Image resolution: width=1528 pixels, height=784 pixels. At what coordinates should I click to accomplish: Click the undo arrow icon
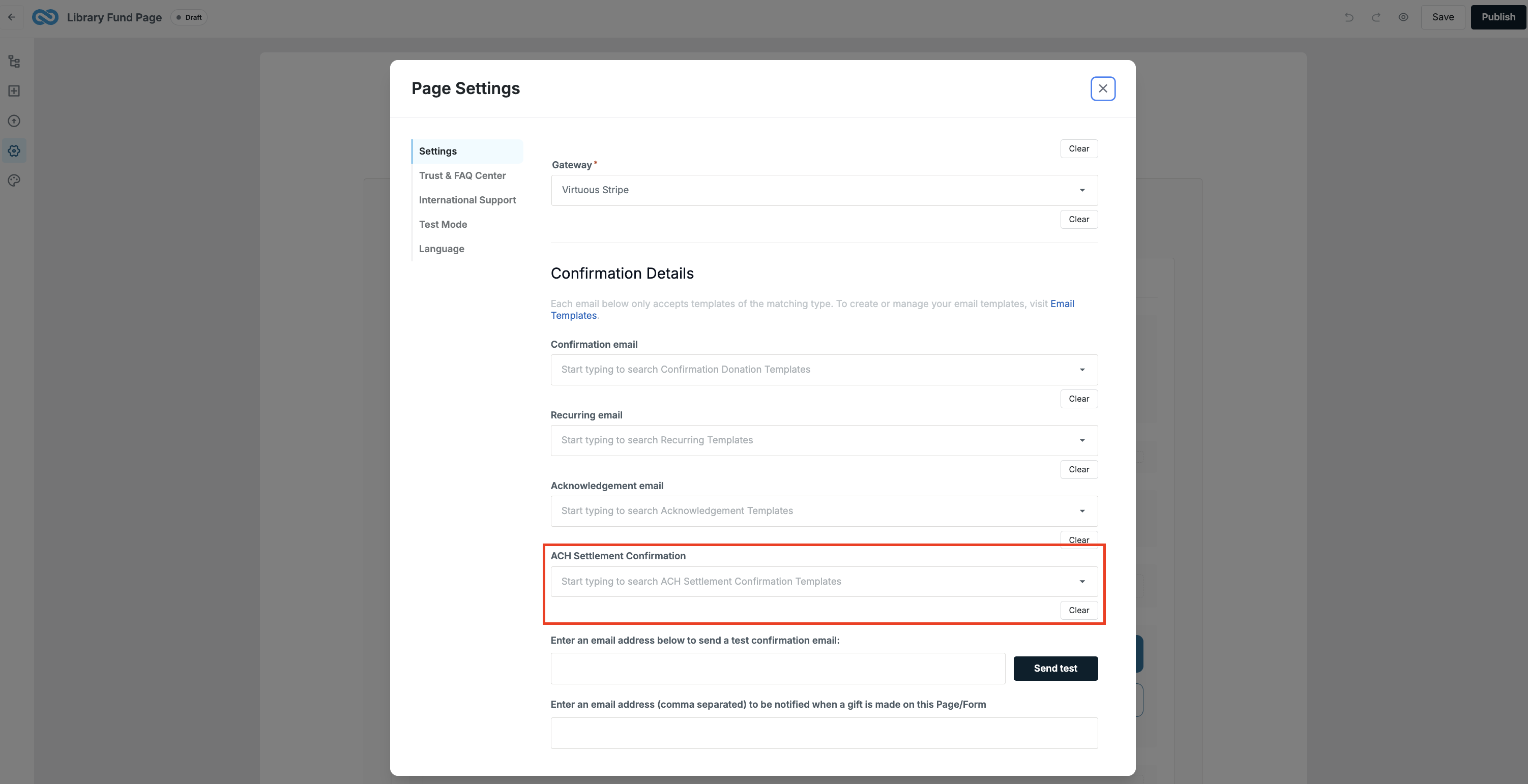[1349, 17]
